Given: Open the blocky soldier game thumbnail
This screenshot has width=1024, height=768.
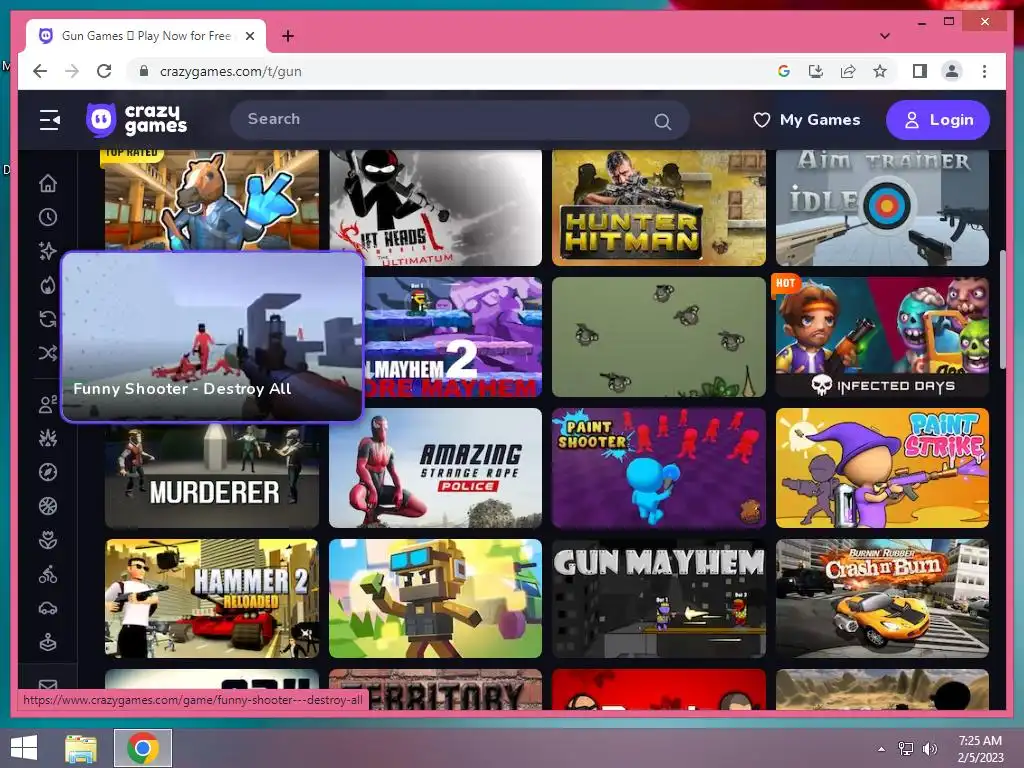Looking at the screenshot, I should pos(436,598).
